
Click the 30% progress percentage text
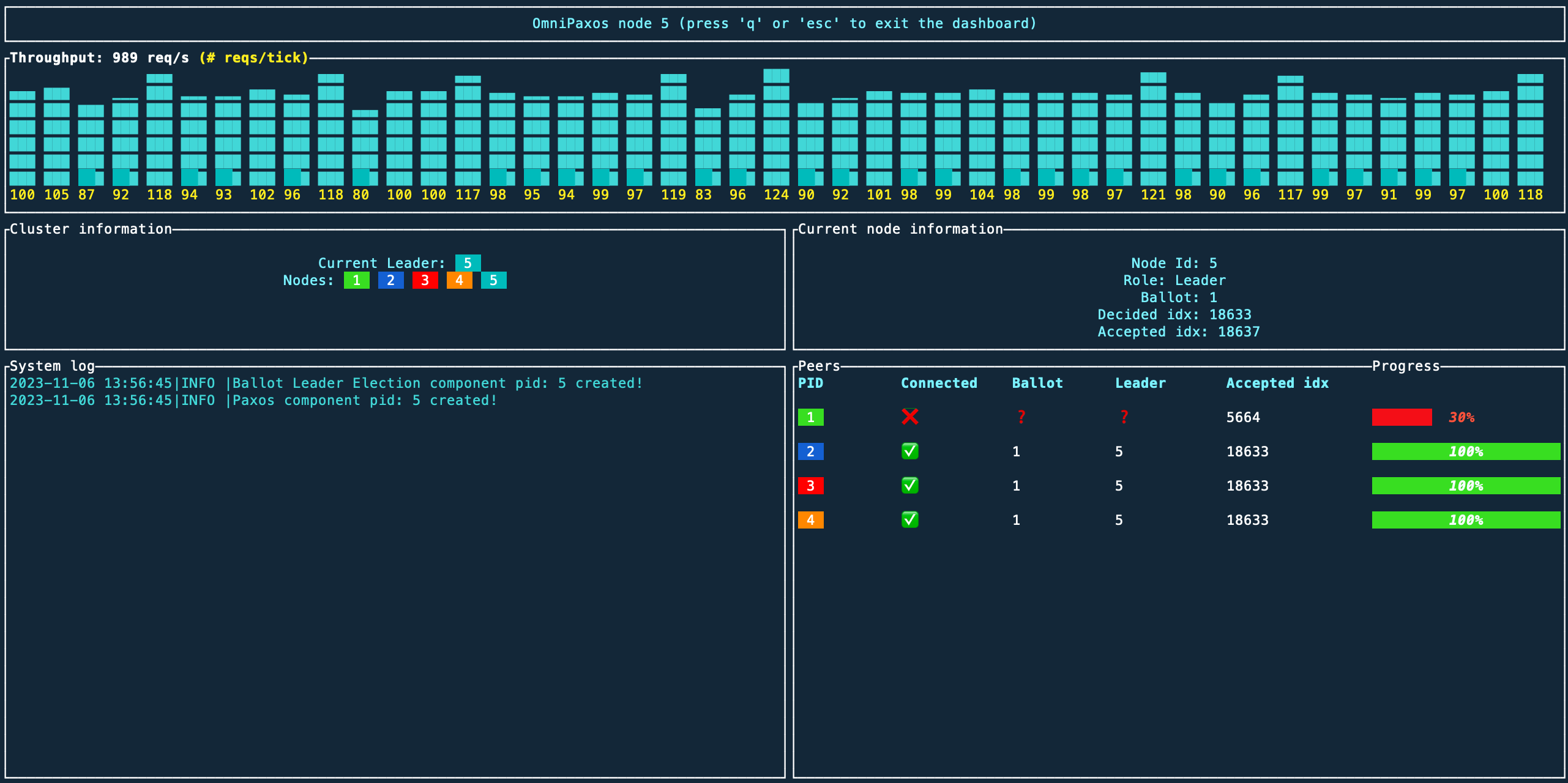1462,417
